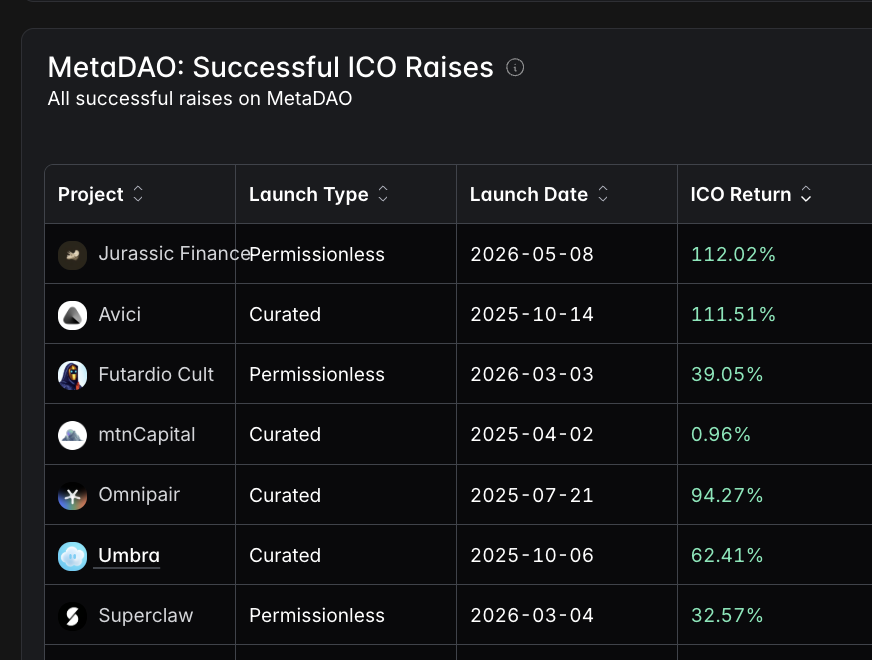Open the Futardio Cult project name
Viewport: 872px width, 660px height.
coord(156,374)
